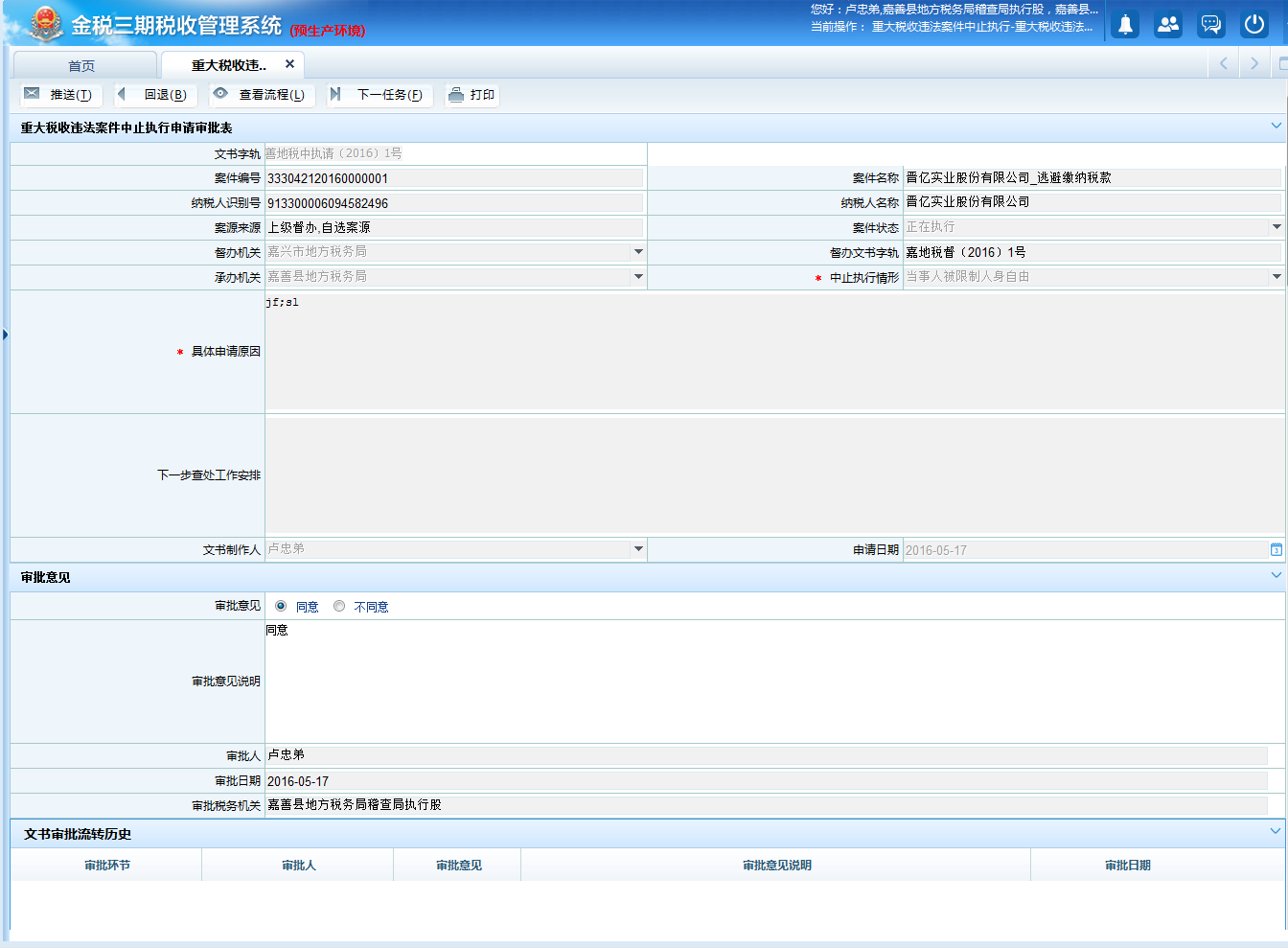Click the 督办文书字轨 field
Image resolution: width=1288 pixels, height=948 pixels.
pos(1092,252)
